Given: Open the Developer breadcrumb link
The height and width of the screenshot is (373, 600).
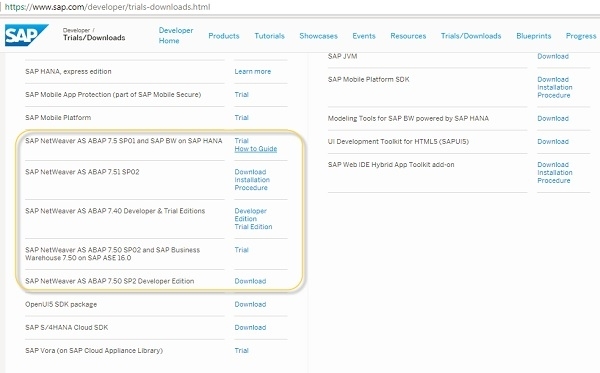Looking at the screenshot, I should 76,30.
